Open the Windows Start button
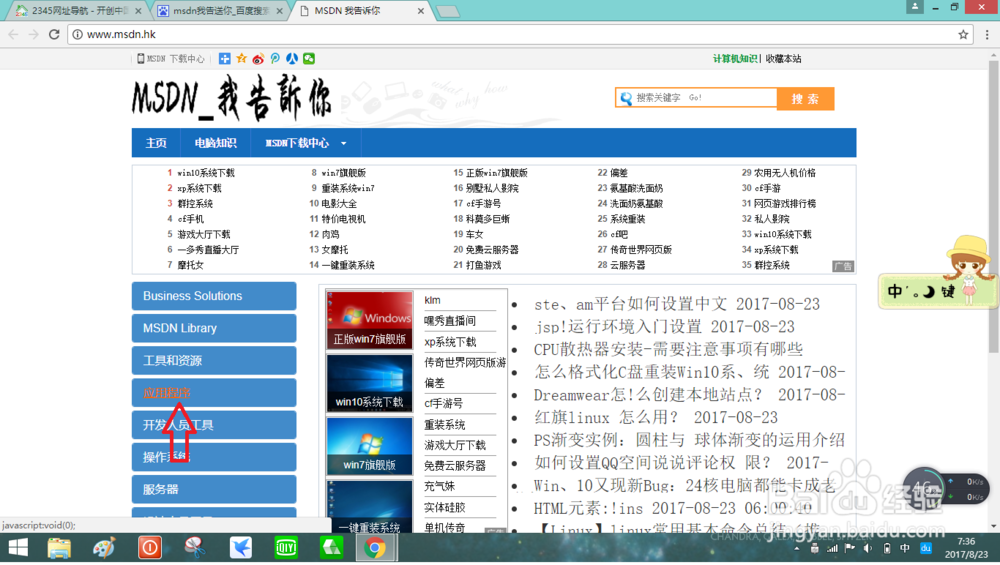 [18, 548]
